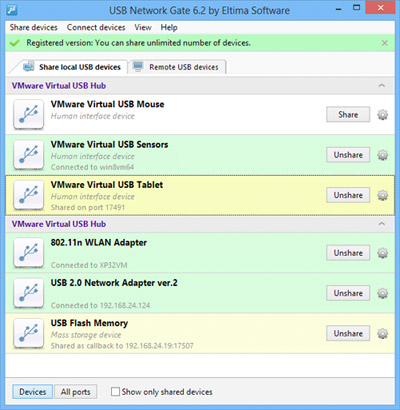Select the Devices view button
400x410 pixels.
click(33, 392)
